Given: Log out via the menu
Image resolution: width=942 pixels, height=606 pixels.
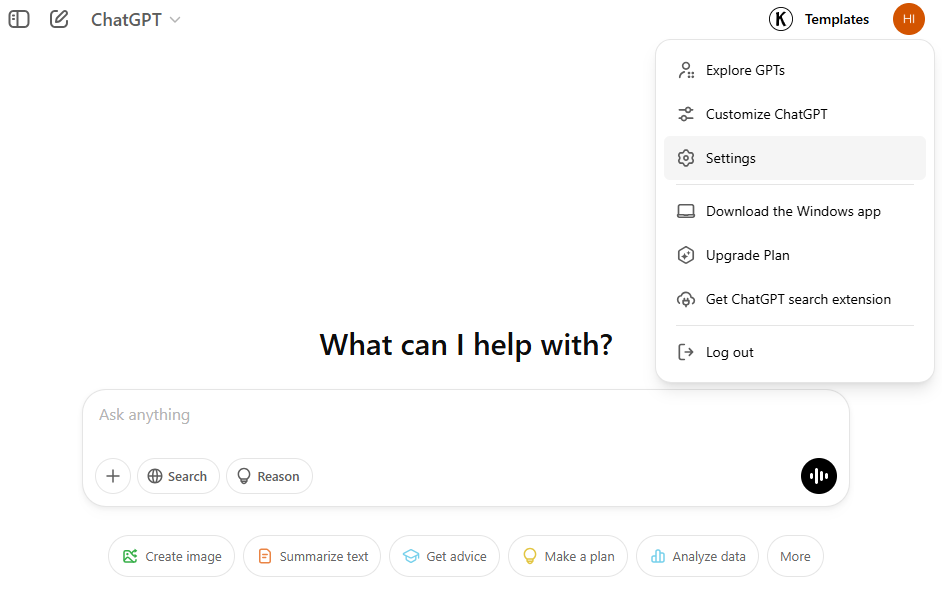Looking at the screenshot, I should point(794,353).
